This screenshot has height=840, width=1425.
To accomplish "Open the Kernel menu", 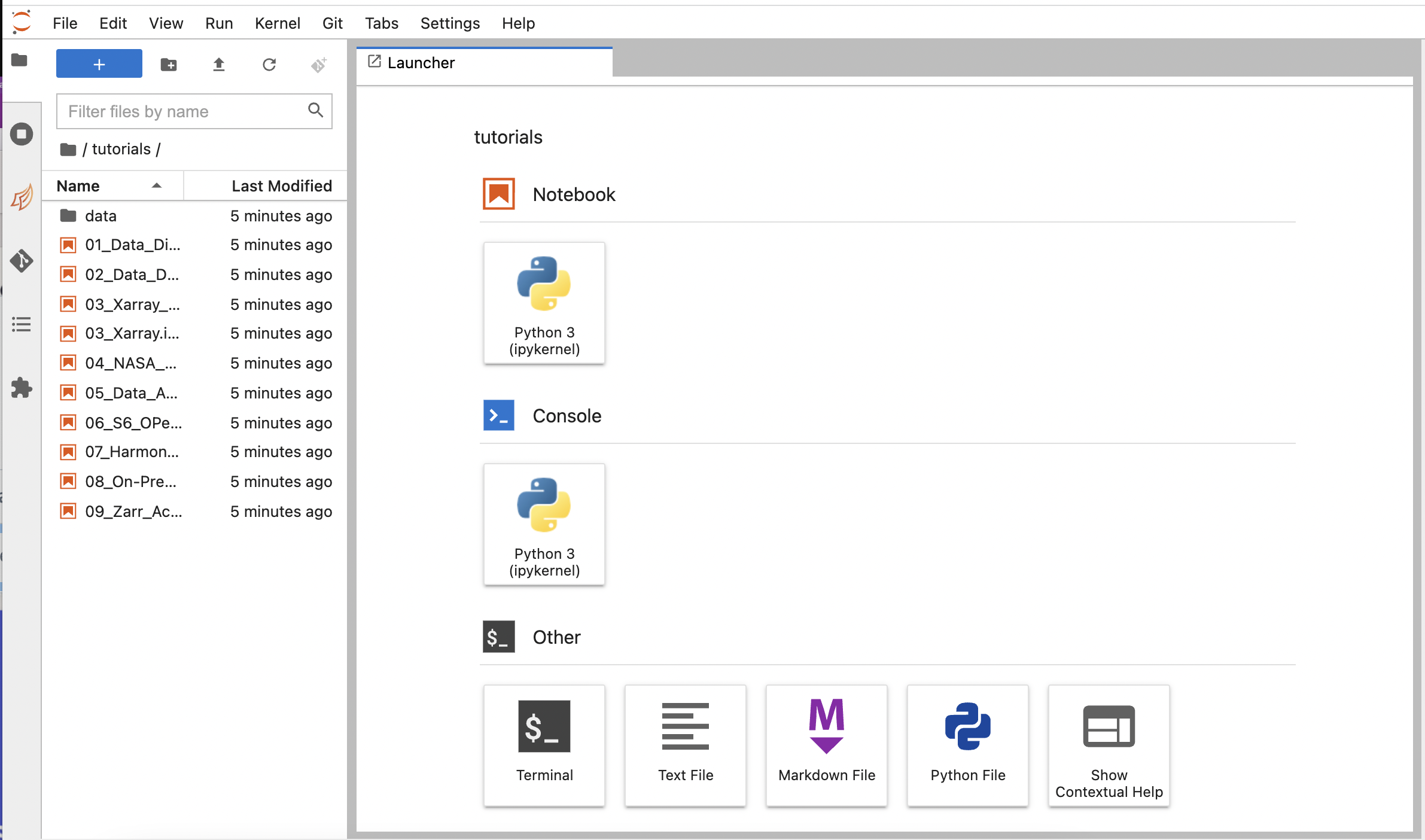I will [277, 23].
